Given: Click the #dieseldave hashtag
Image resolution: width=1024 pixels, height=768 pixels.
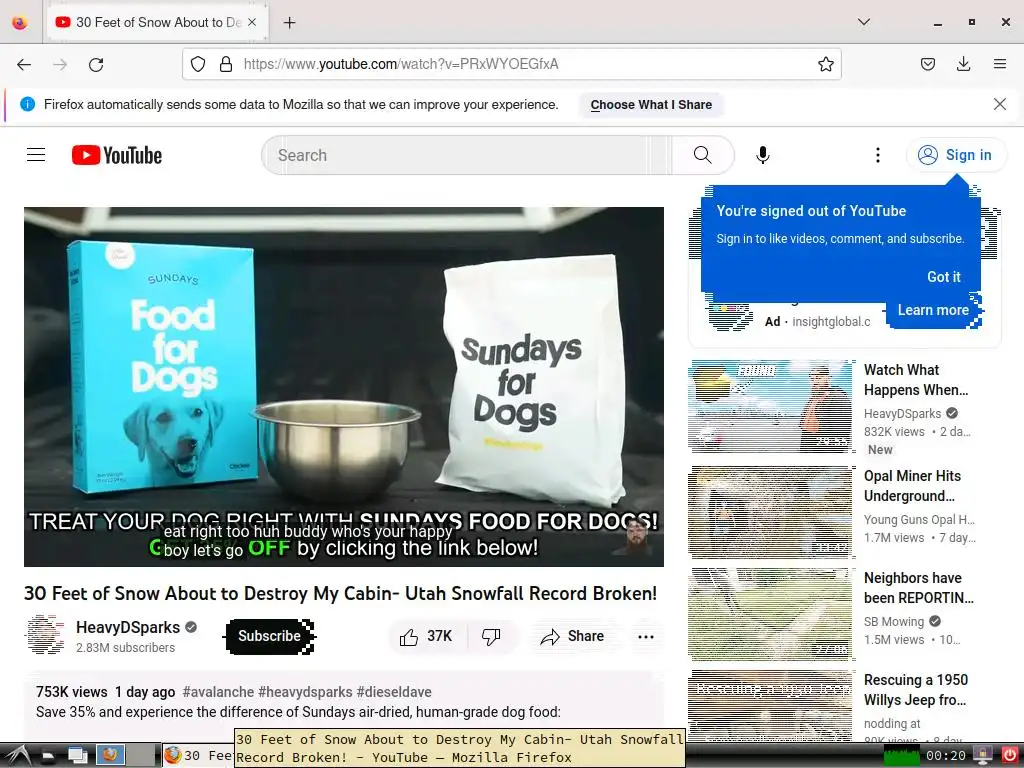Looking at the screenshot, I should 394,692.
